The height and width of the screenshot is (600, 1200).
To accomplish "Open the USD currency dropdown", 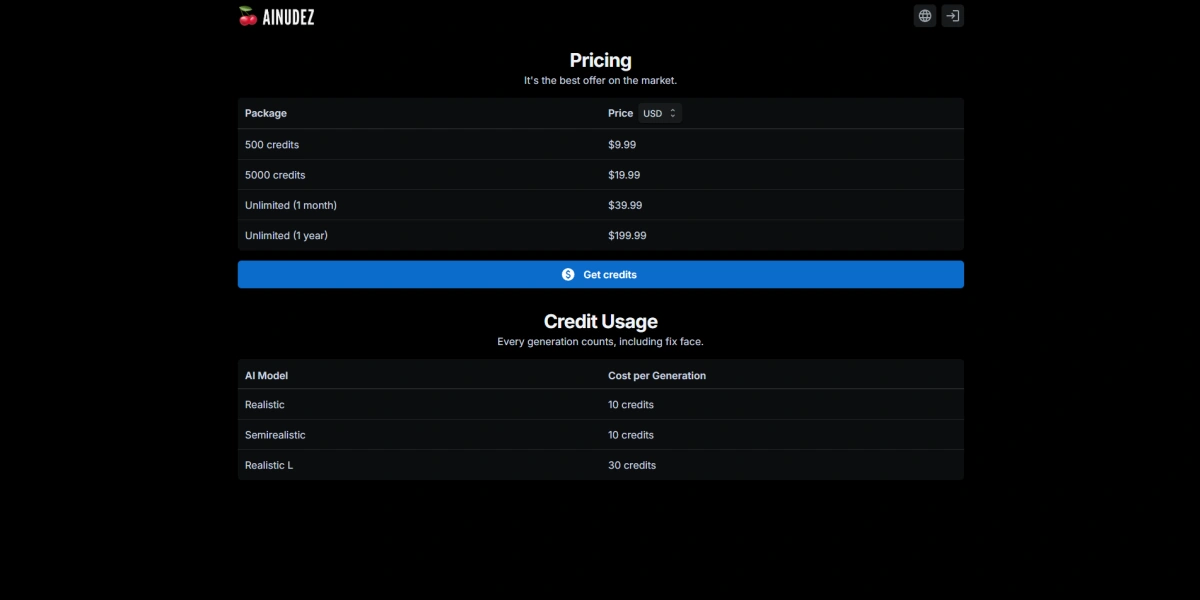I will [x=660, y=114].
